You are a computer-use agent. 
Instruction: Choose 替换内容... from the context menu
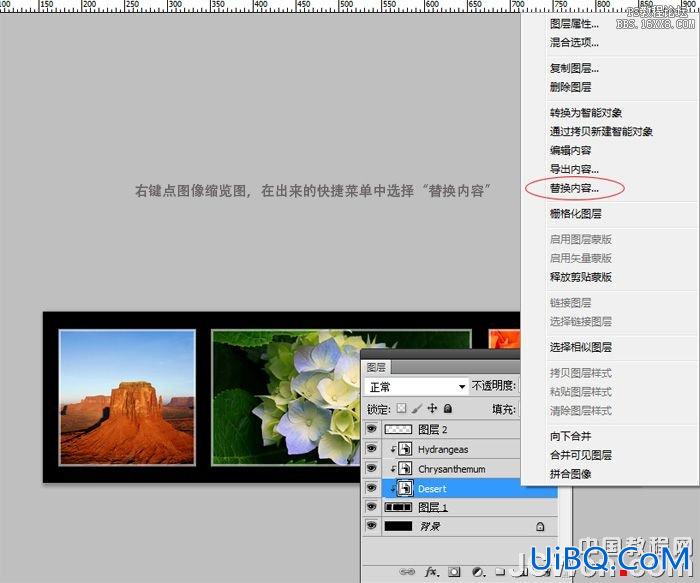574,188
